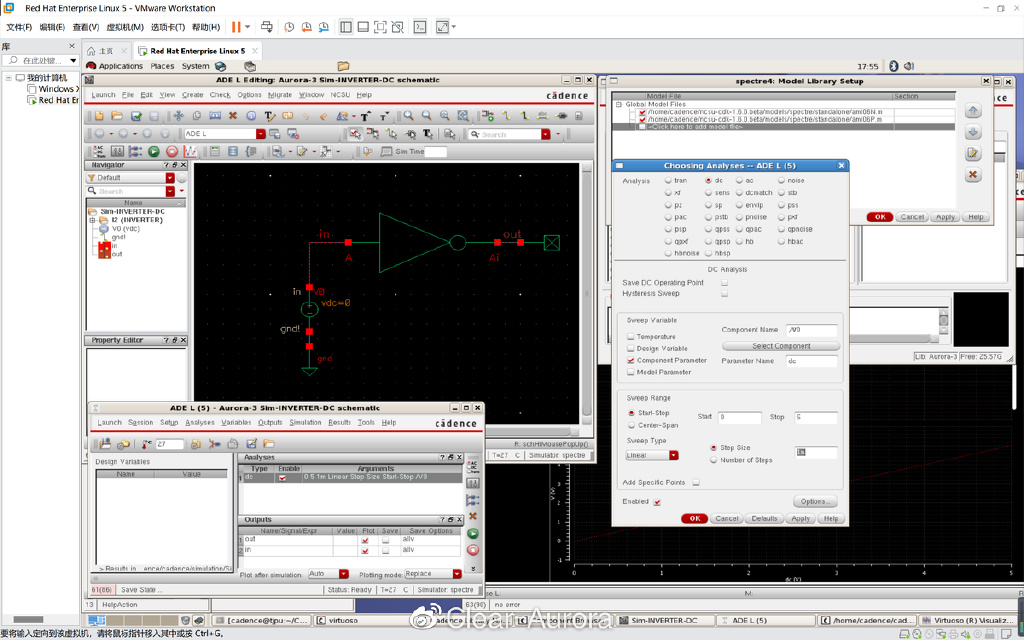Click the thermometer temperature icon in ADE toolbar
Screen dimensions: 1024x640
coord(146,444)
